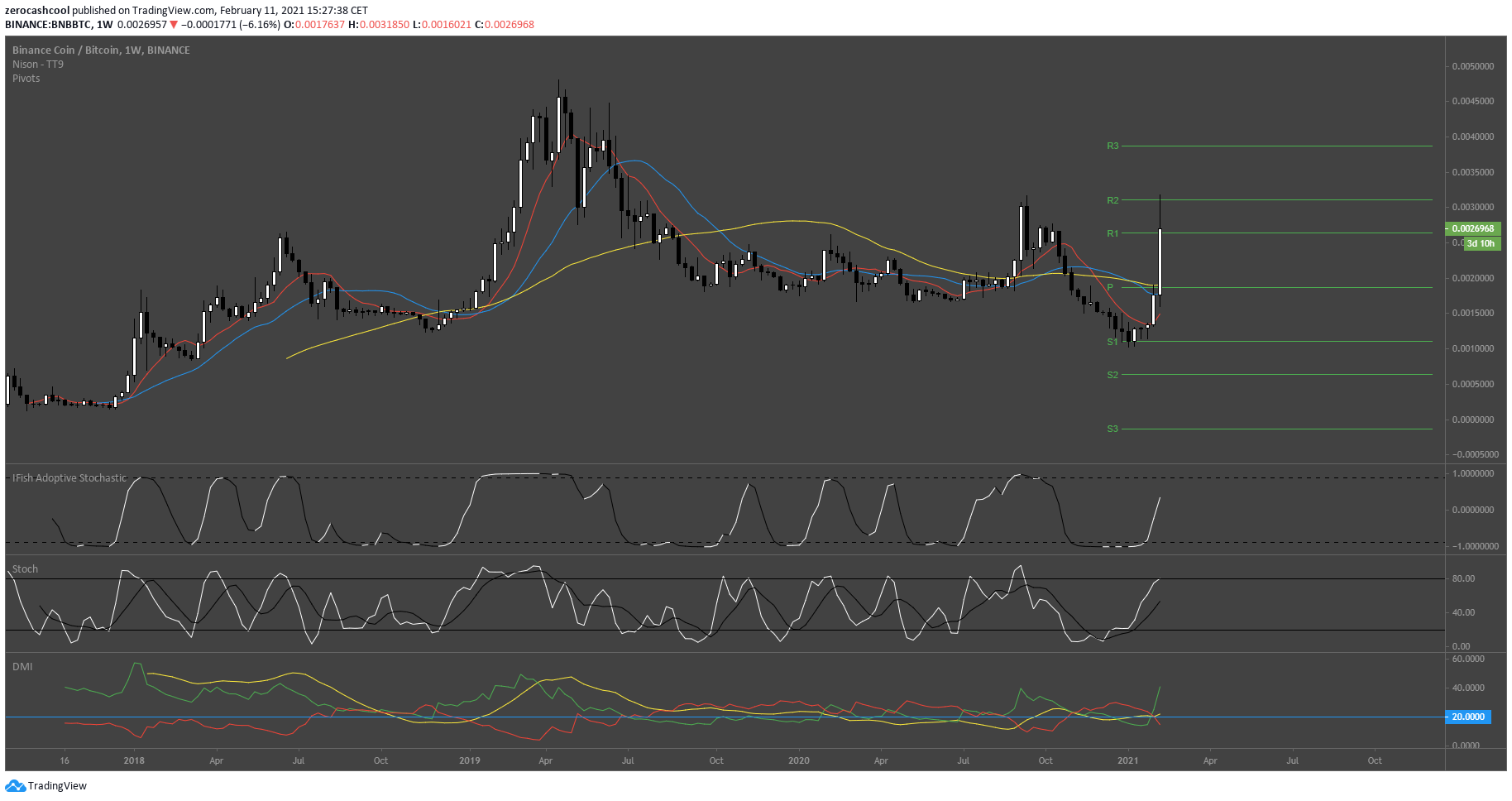
Task: Click the low value L:0.0016021
Action: tap(442, 25)
